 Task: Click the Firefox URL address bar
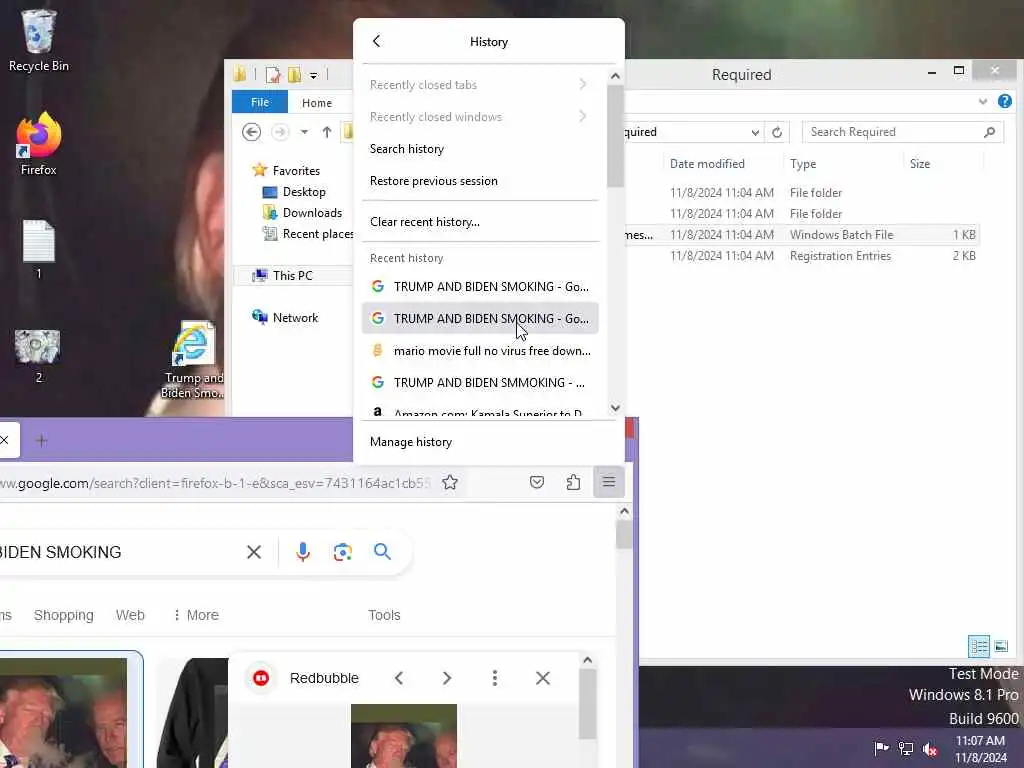coord(216,483)
